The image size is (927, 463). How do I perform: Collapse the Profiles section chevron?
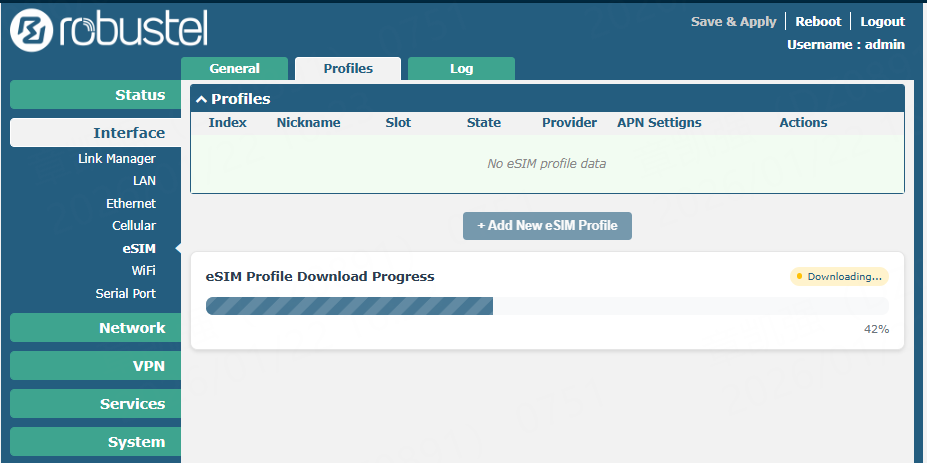point(201,99)
